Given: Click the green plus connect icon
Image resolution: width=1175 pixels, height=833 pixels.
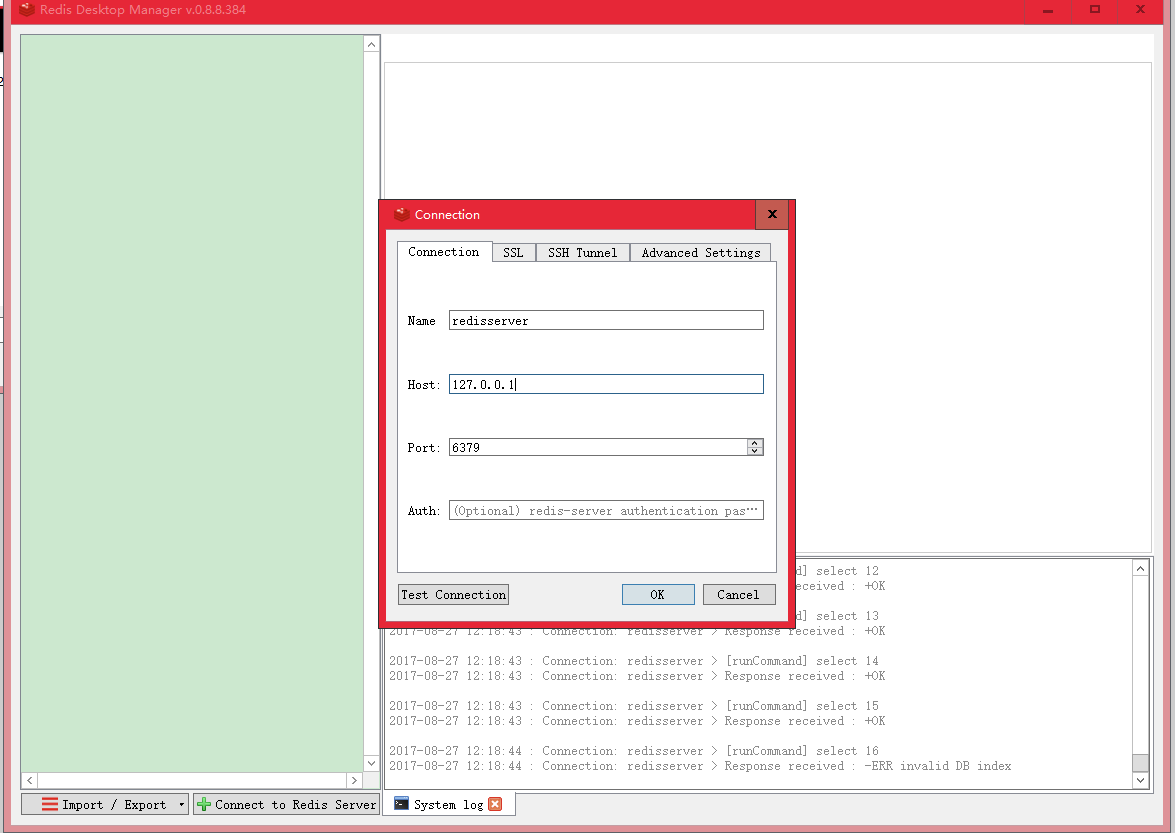Looking at the screenshot, I should tap(203, 805).
